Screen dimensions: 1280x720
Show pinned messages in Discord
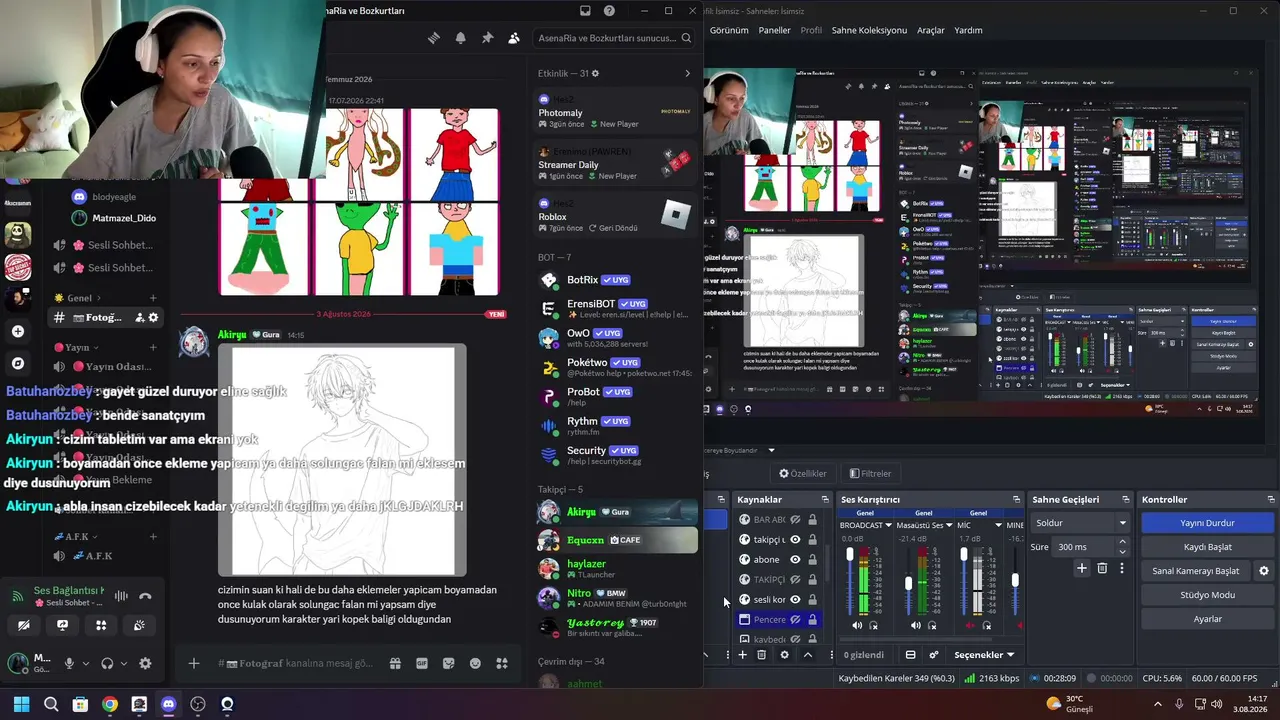(487, 38)
